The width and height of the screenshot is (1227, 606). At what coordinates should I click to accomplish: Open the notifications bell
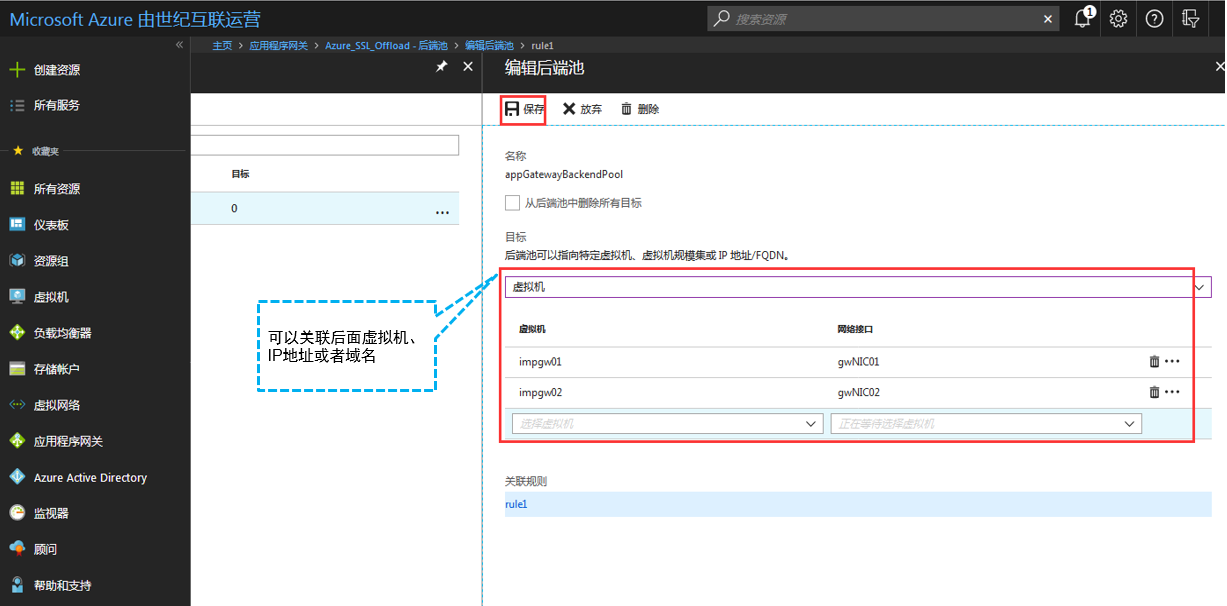pyautogui.click(x=1082, y=18)
